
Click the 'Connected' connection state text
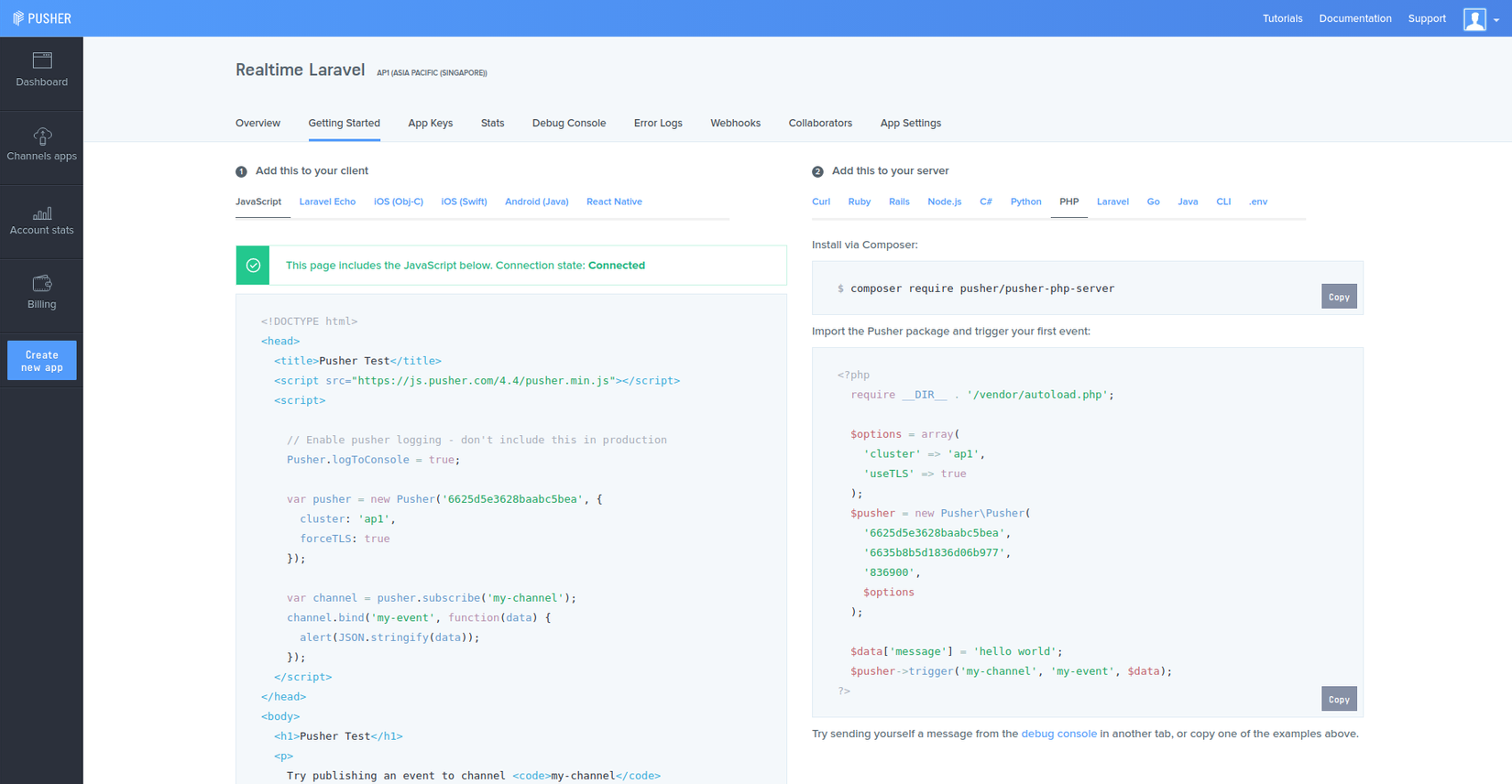617,266
